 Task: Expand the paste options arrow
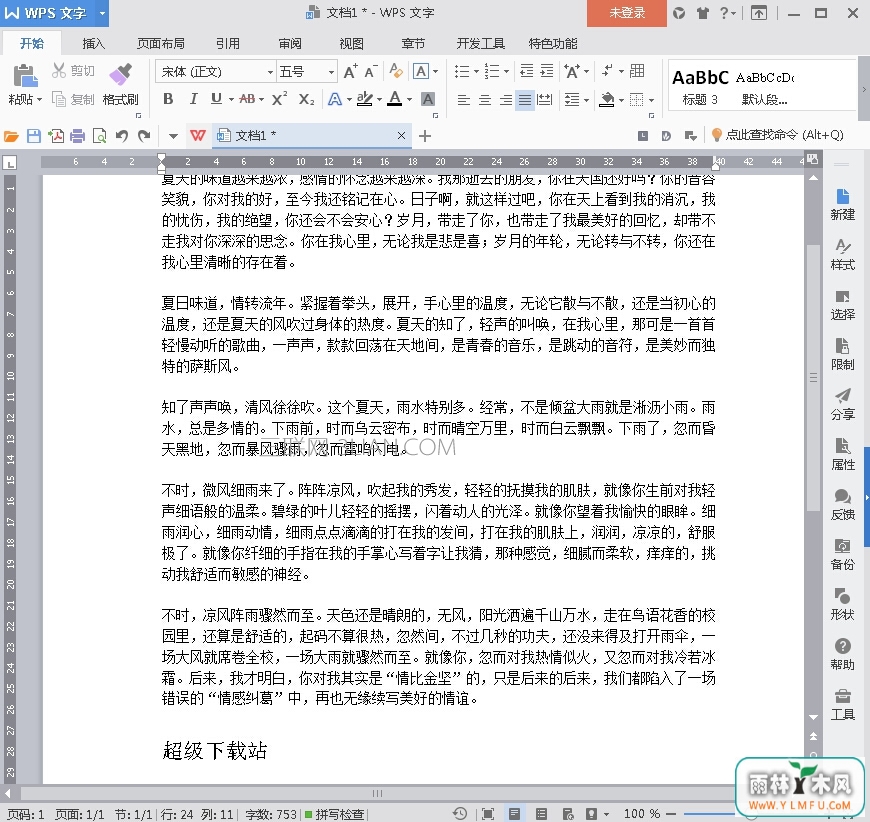click(x=39, y=100)
